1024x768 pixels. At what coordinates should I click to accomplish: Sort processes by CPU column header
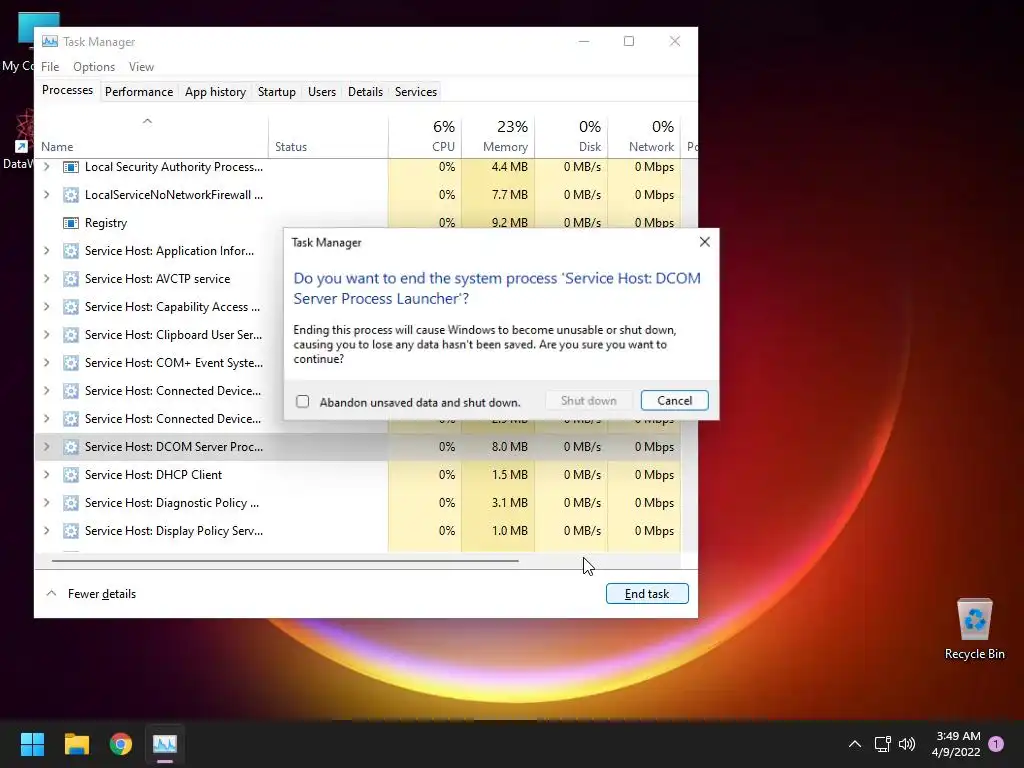pyautogui.click(x=426, y=138)
